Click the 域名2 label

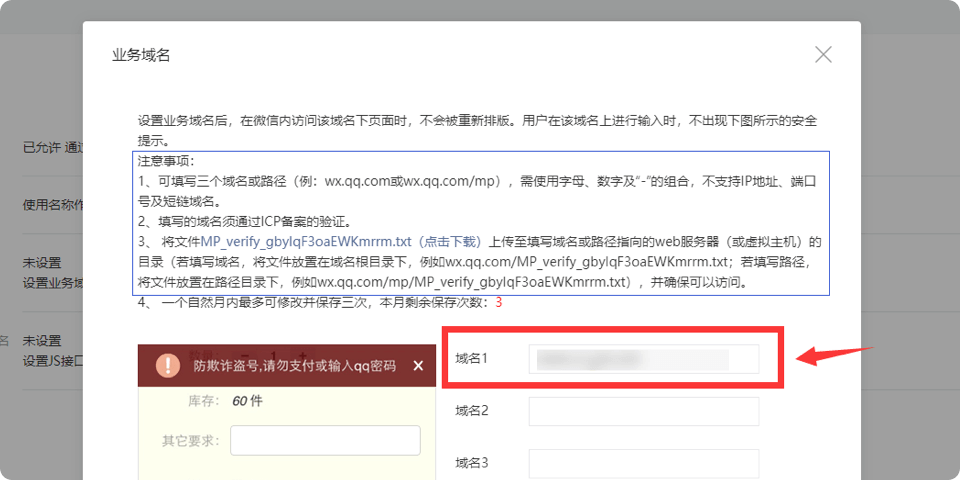(x=471, y=410)
